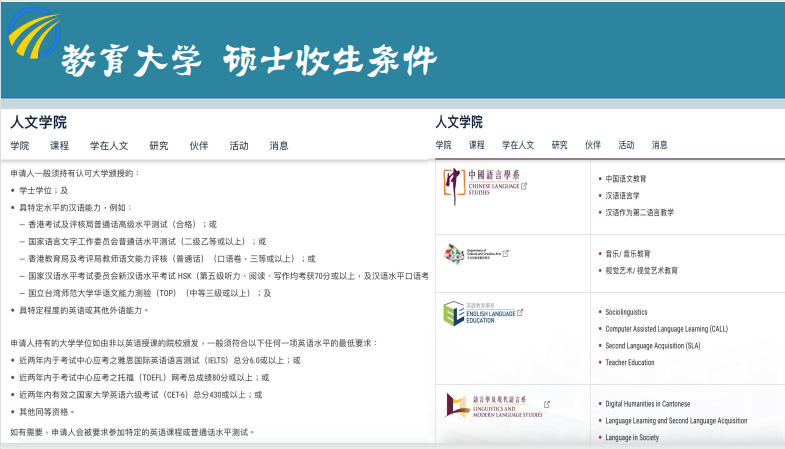The width and height of the screenshot is (785, 449).
Task: Open Linguistics and Modern Language Studies logo
Action: [493, 406]
